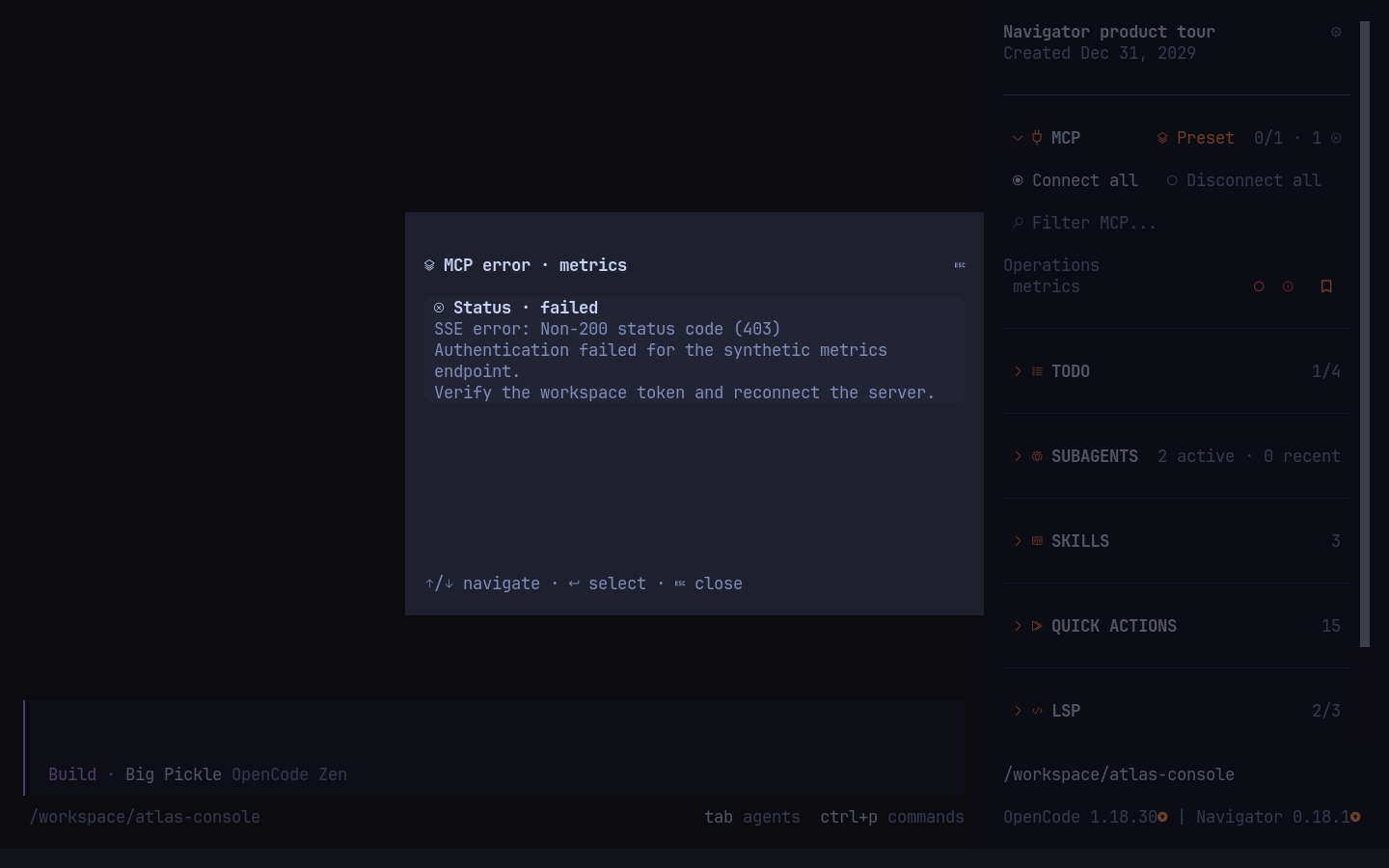The height and width of the screenshot is (868, 1389).
Task: Click the info icon in metrics row
Action: click(1288, 286)
